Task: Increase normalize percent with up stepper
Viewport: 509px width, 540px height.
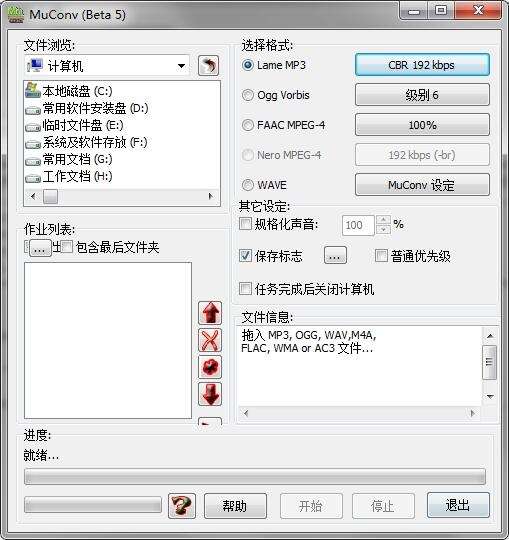Action: [x=383, y=220]
